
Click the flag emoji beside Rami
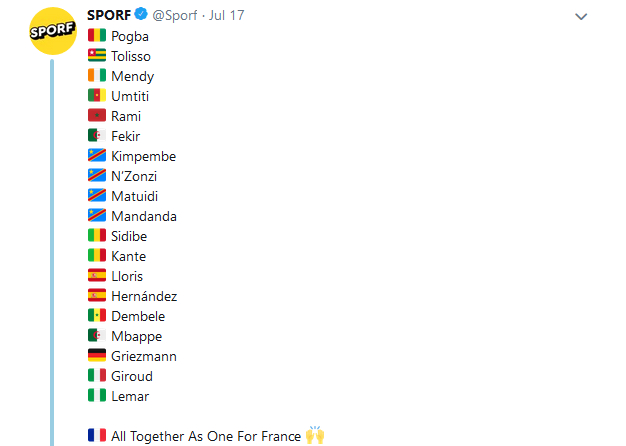(x=97, y=116)
